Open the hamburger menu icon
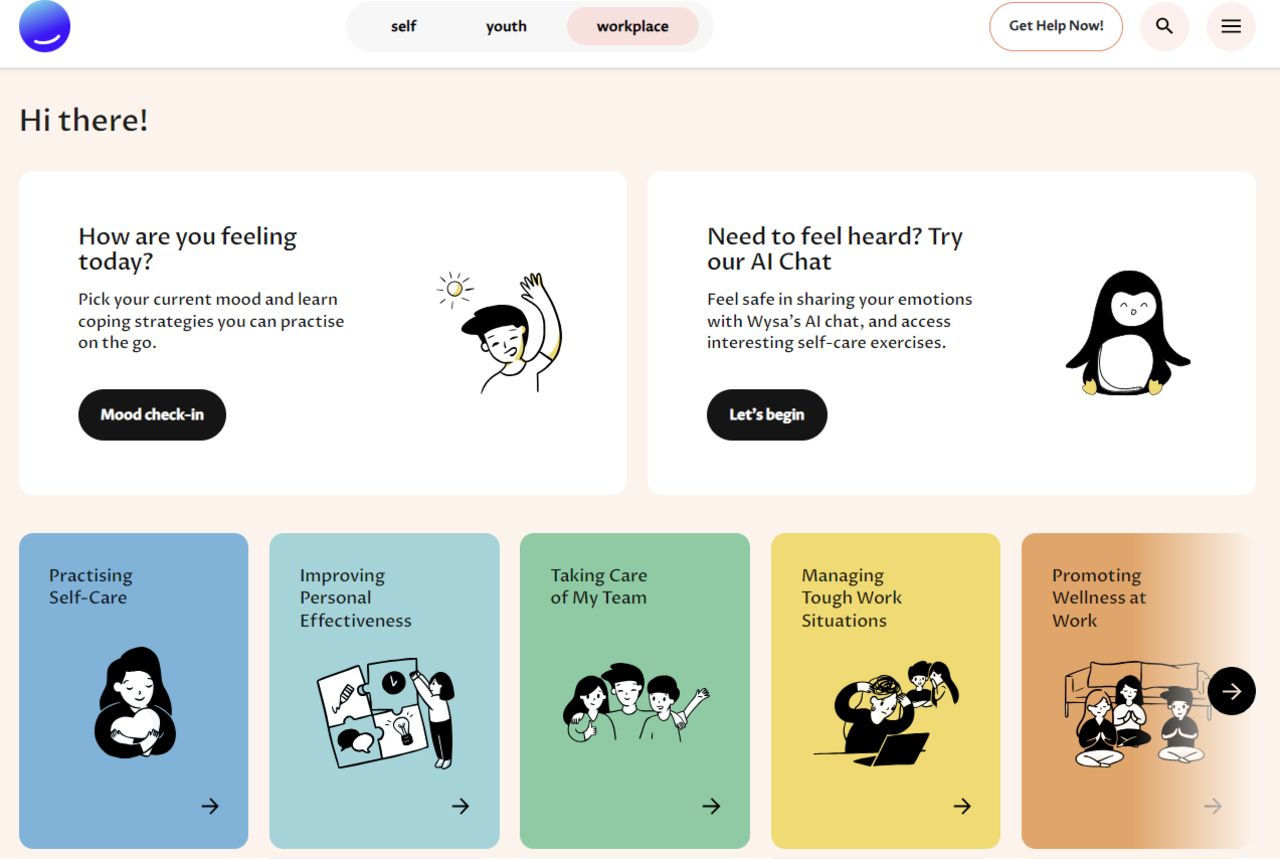 (1231, 27)
